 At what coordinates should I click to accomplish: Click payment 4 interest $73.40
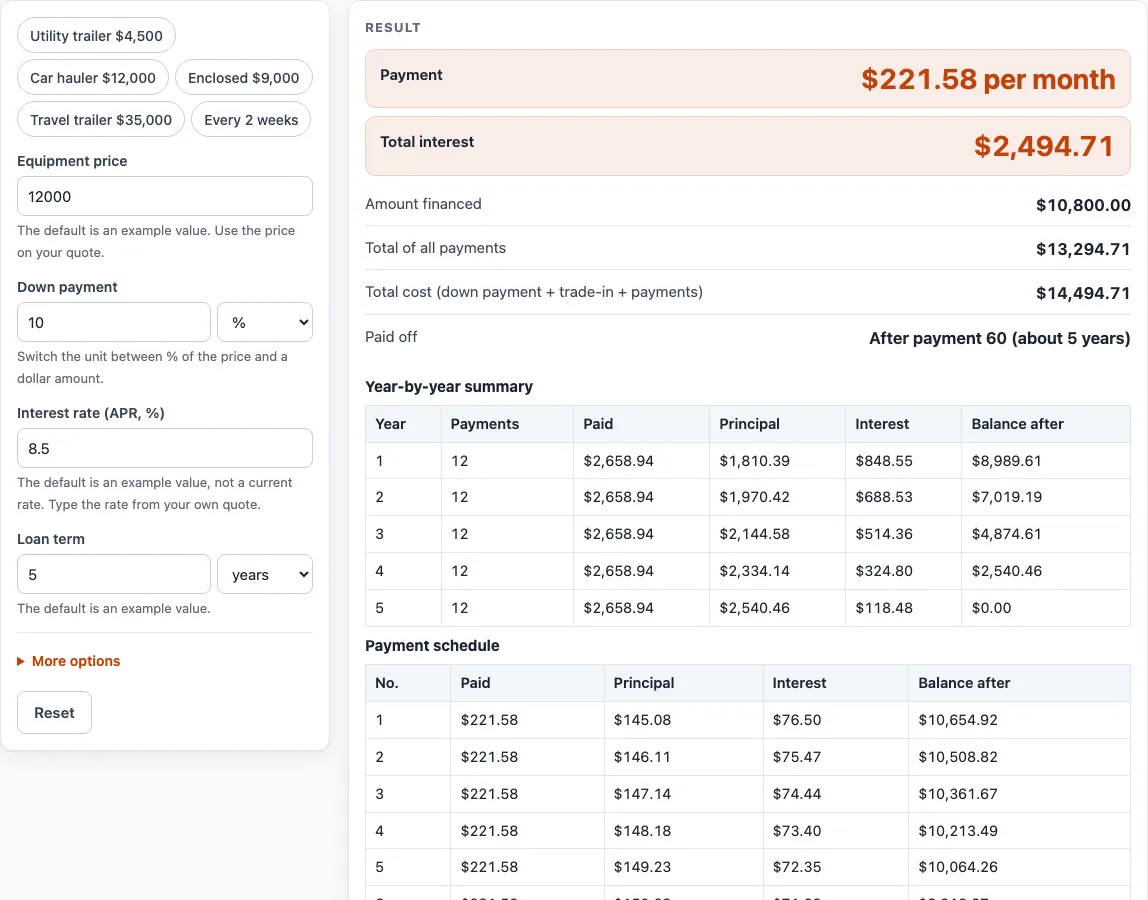point(797,830)
